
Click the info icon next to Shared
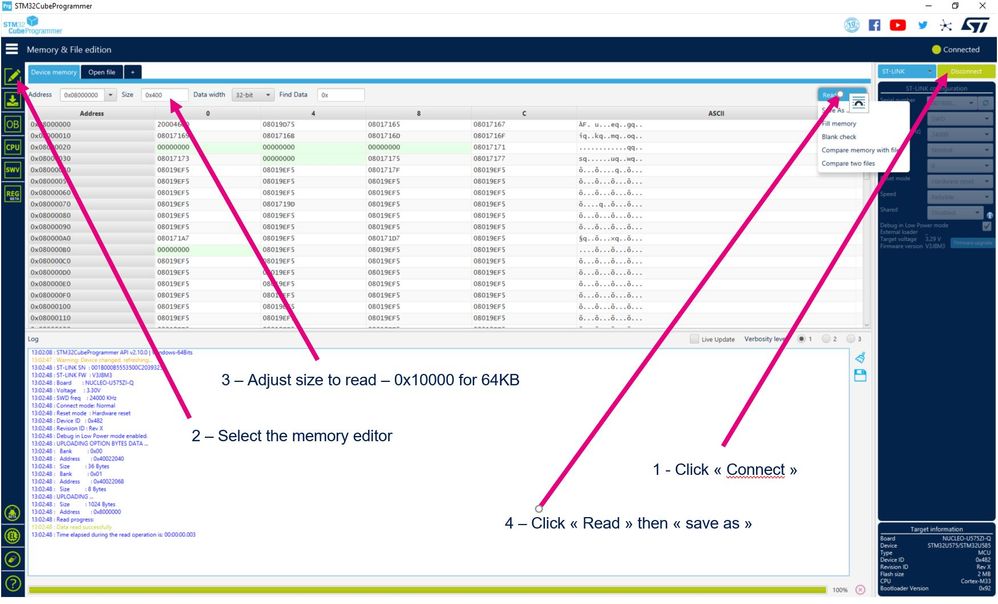point(990,215)
